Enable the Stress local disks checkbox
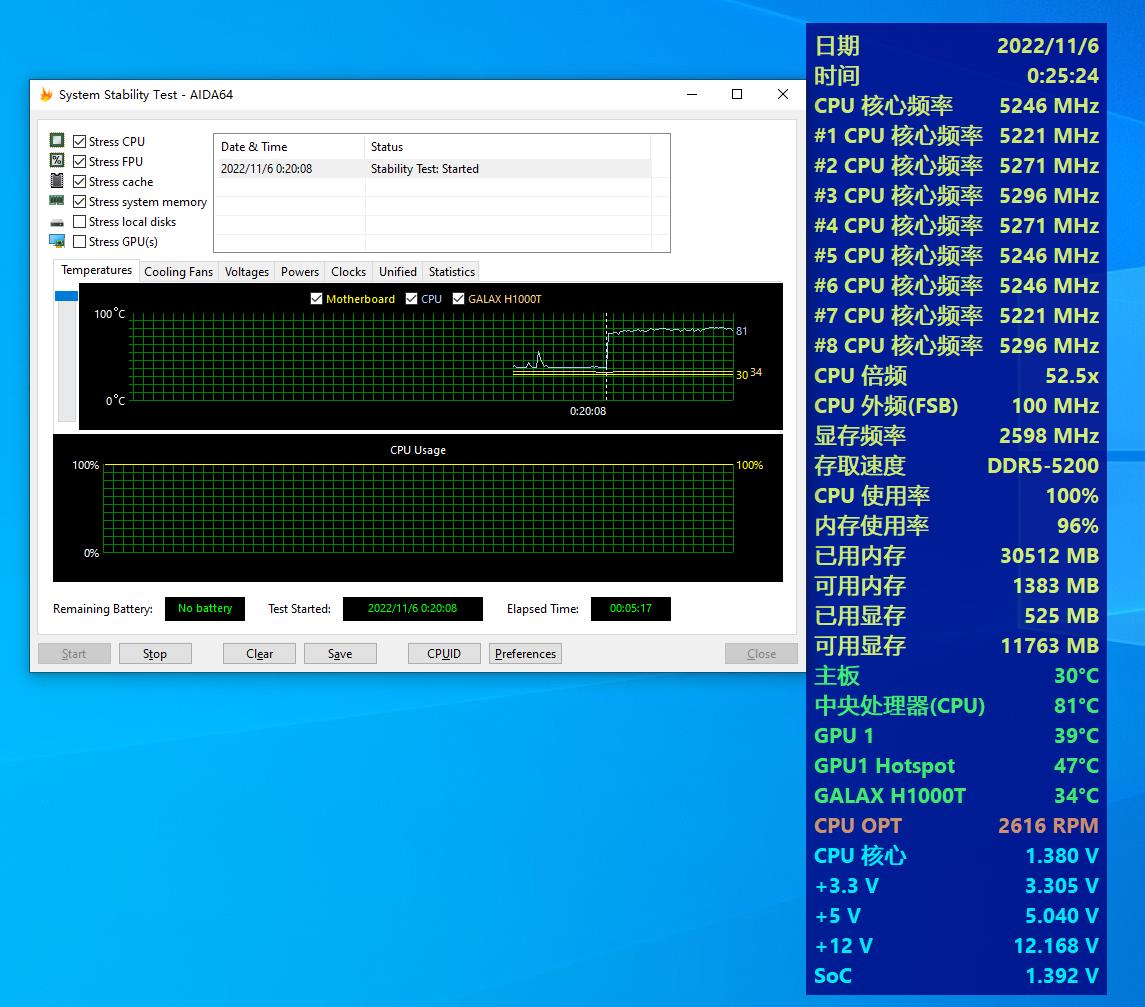The image size is (1145, 1007). 80,222
